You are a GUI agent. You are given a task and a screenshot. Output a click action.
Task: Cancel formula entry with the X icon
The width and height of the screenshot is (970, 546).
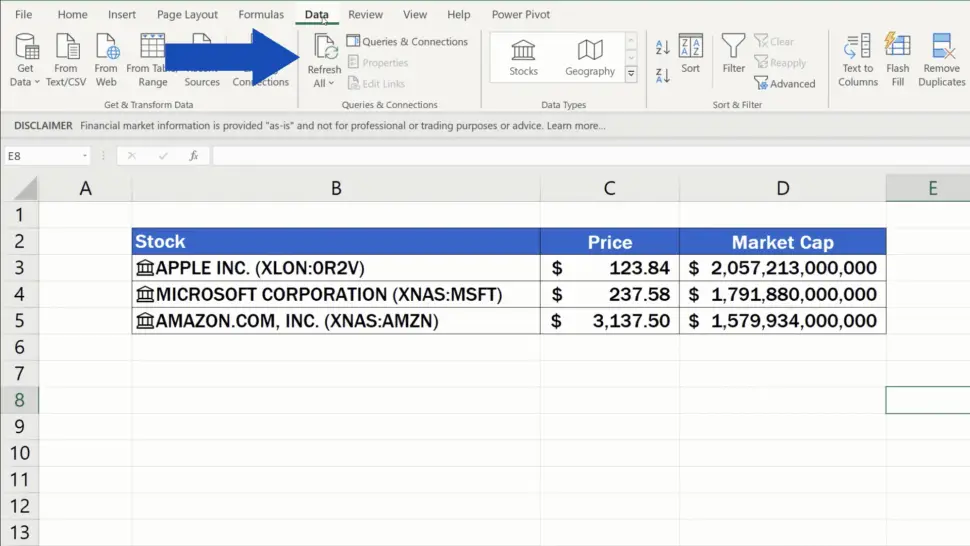132,156
